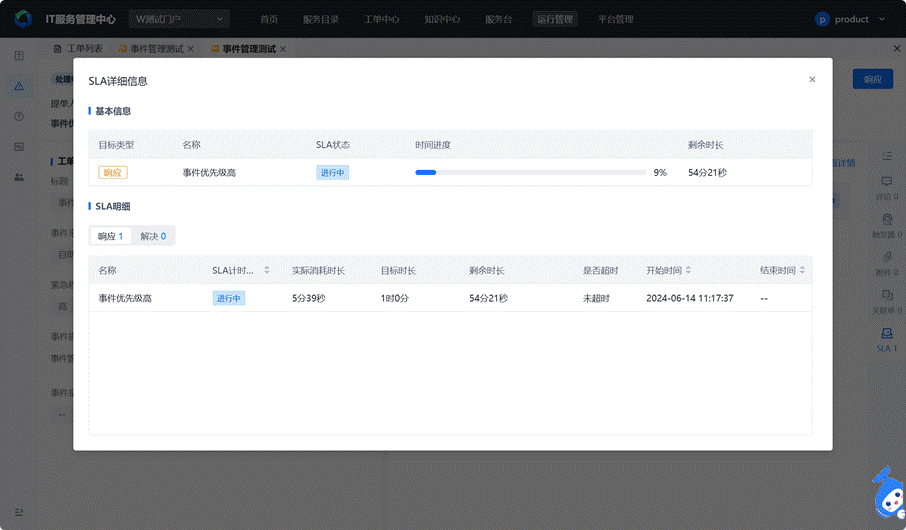Click the 未超时 overtime status cell
The height and width of the screenshot is (530, 906).
(596, 298)
